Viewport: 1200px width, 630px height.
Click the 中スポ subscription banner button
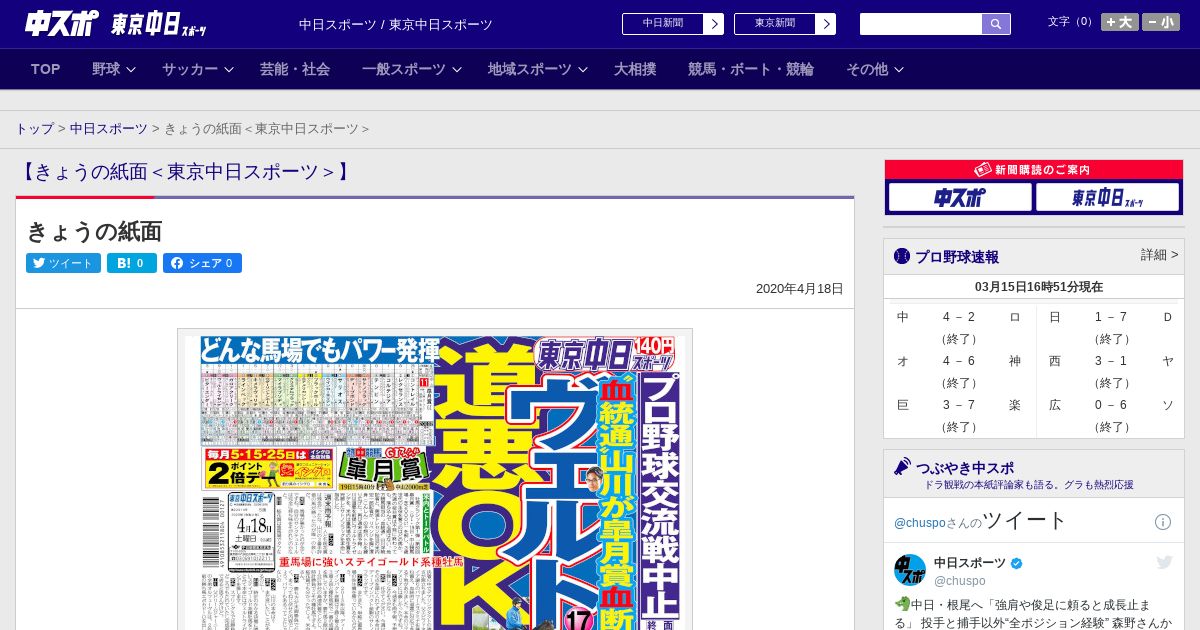pyautogui.click(x=960, y=197)
